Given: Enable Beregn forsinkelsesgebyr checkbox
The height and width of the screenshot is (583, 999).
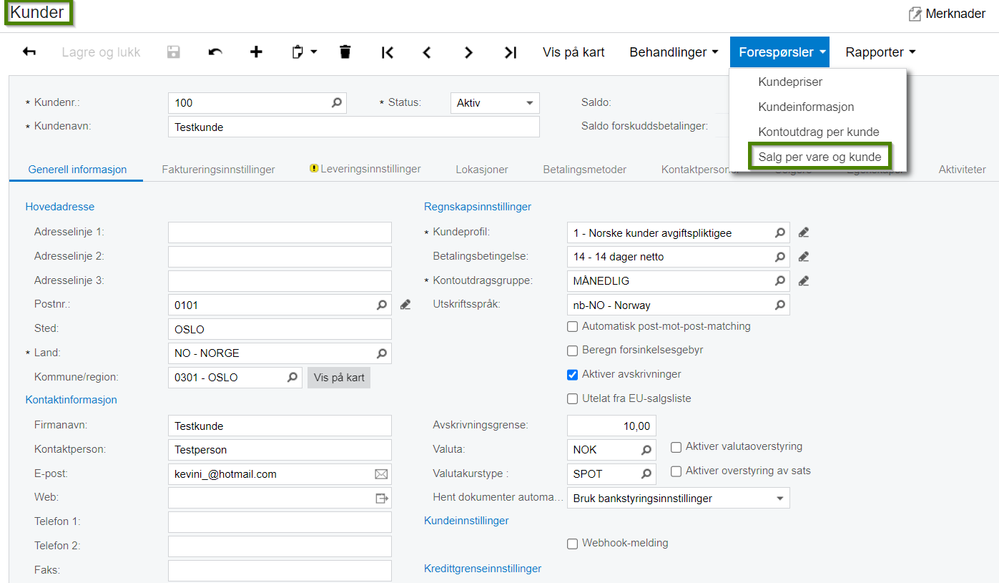Looking at the screenshot, I should click(572, 350).
